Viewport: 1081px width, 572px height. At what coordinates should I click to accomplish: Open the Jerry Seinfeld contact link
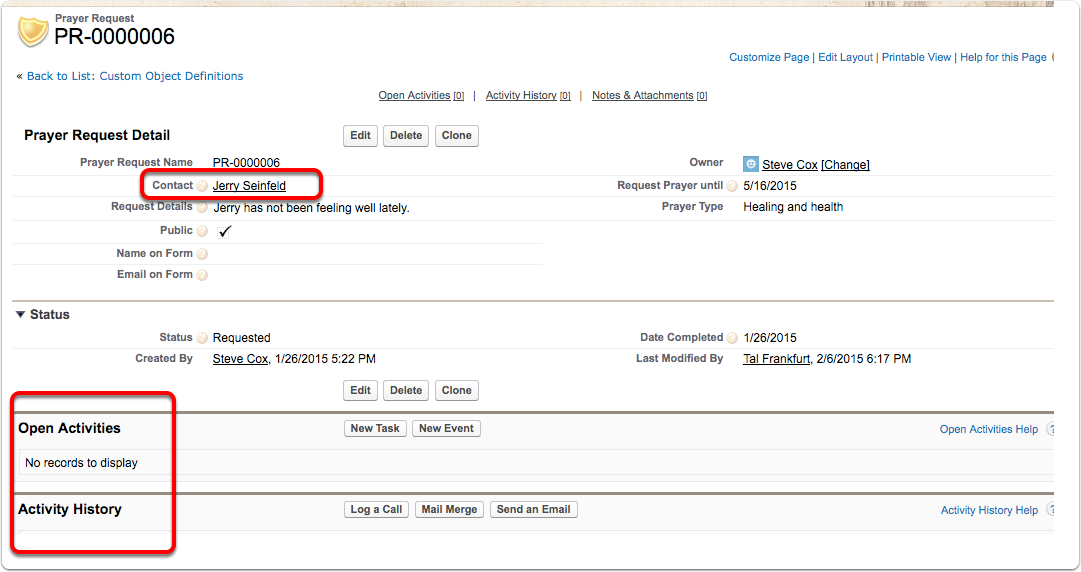tap(249, 185)
